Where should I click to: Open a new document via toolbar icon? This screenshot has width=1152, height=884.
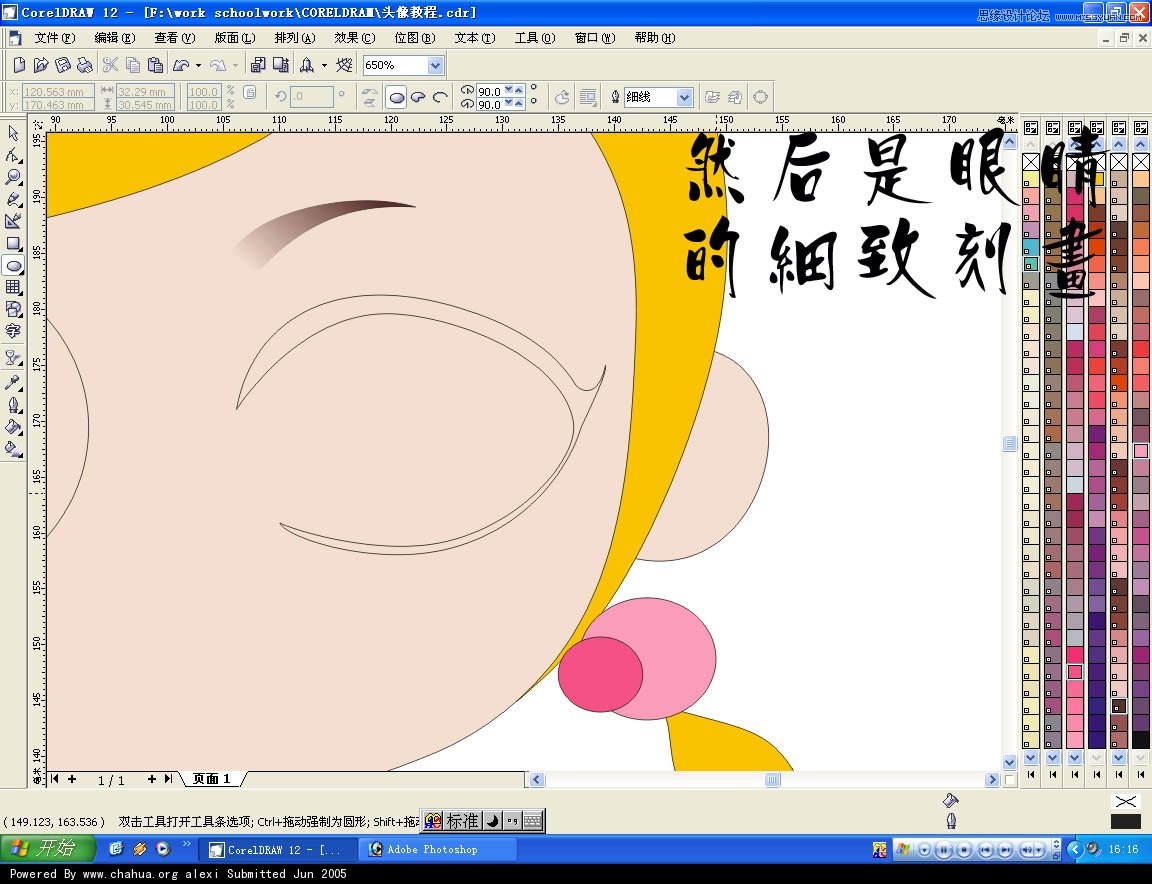click(x=18, y=64)
